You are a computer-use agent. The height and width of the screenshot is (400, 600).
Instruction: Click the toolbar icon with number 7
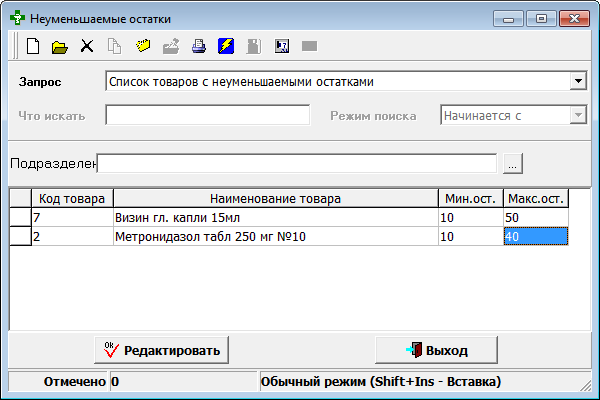click(x=282, y=46)
